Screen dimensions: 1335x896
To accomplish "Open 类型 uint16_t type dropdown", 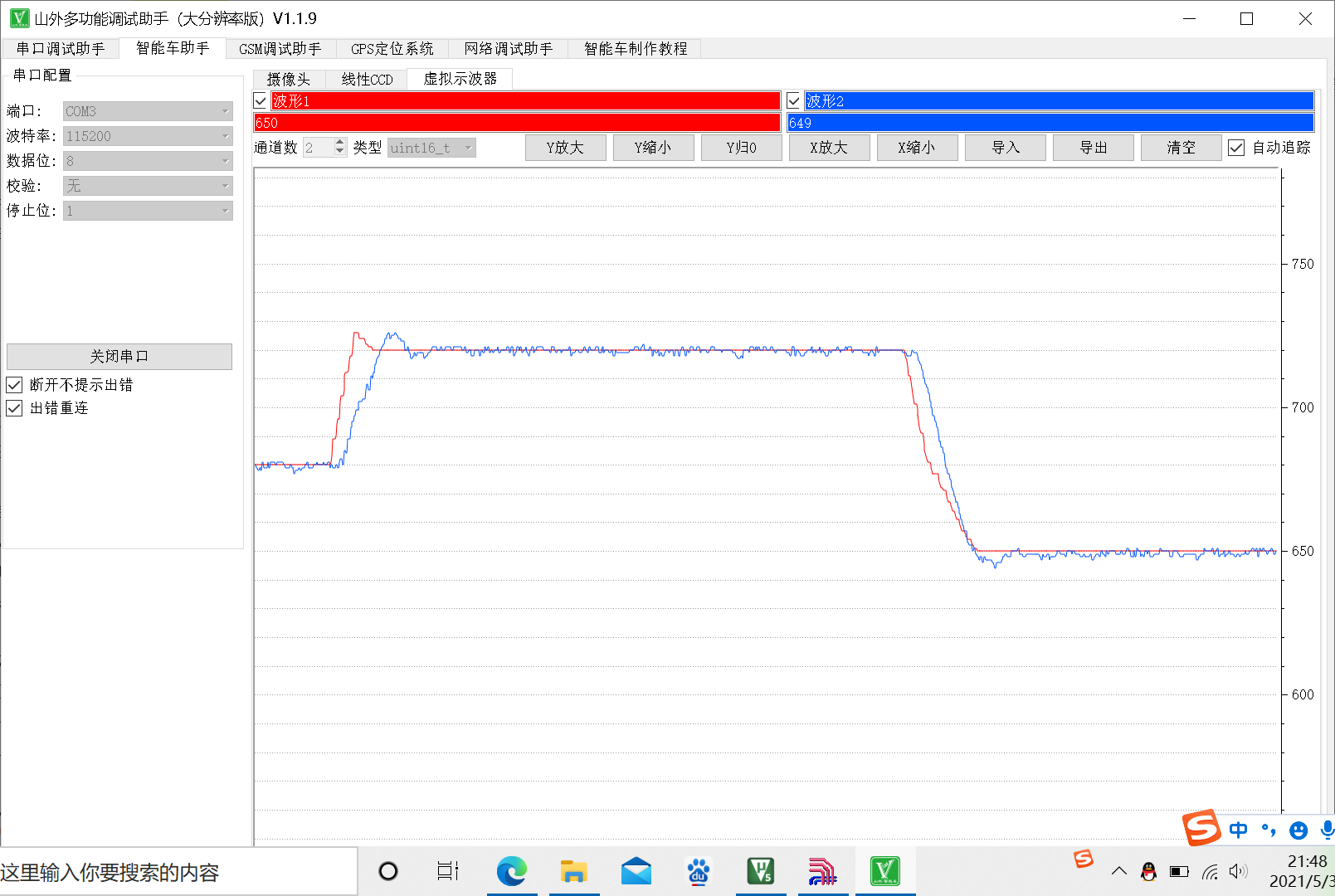I will pos(431,148).
